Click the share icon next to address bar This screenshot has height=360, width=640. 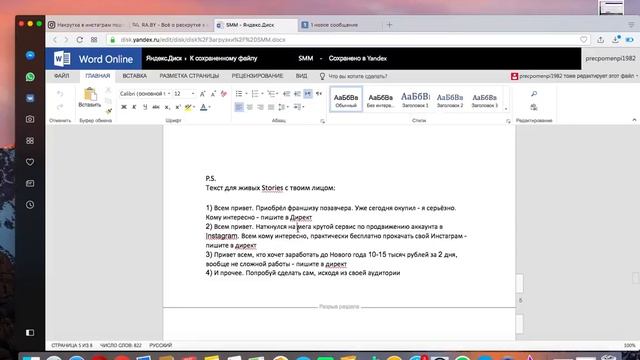pyautogui.click(x=600, y=40)
